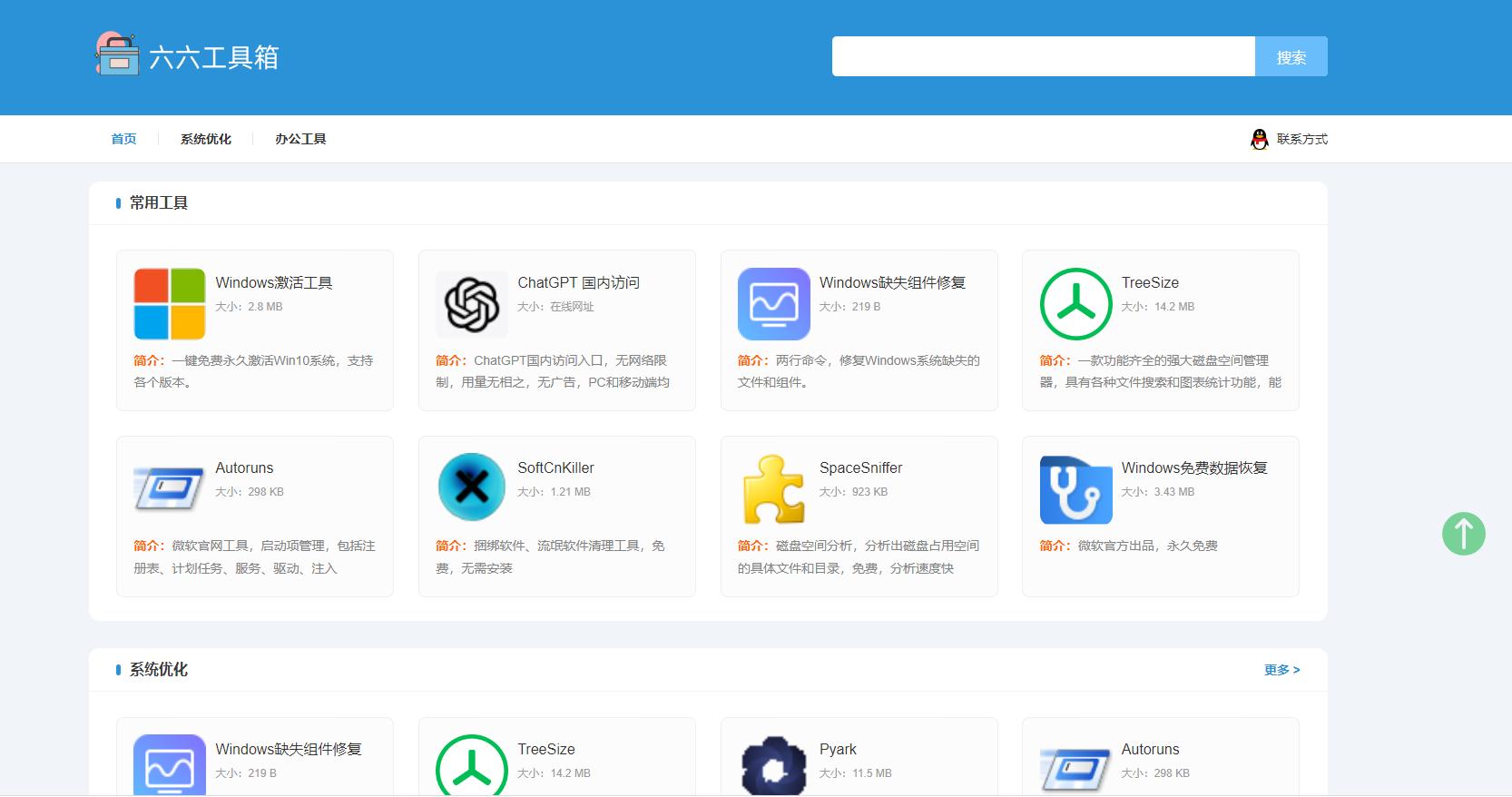Open the SoftCnKiller title link
Image resolution: width=1512 pixels, height=797 pixels.
[555, 467]
